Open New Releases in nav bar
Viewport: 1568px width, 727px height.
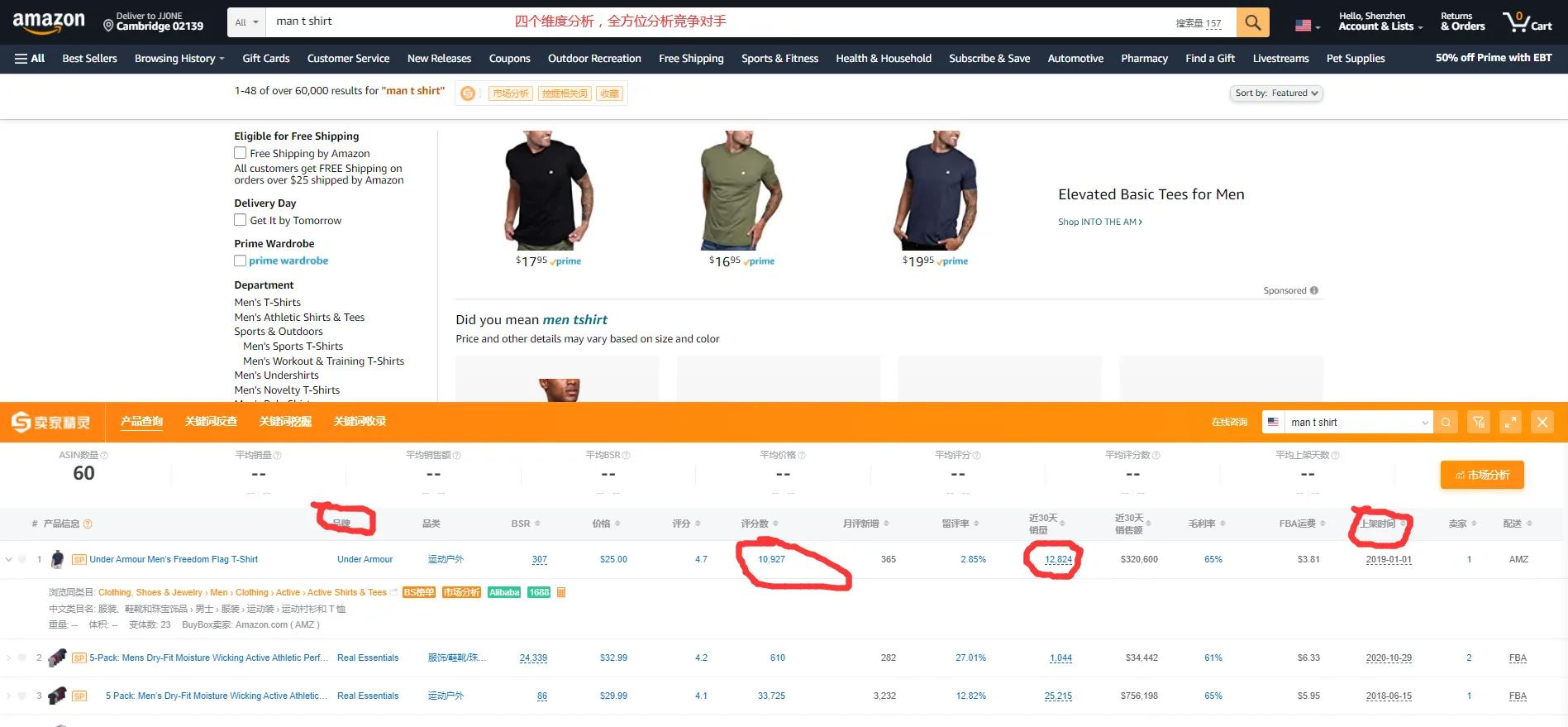439,58
